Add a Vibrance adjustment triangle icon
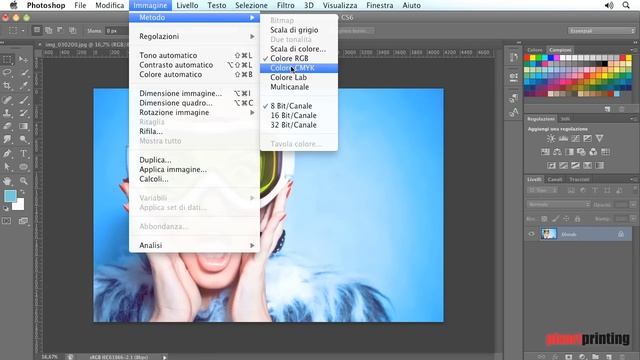The image size is (640, 360). tap(599, 139)
